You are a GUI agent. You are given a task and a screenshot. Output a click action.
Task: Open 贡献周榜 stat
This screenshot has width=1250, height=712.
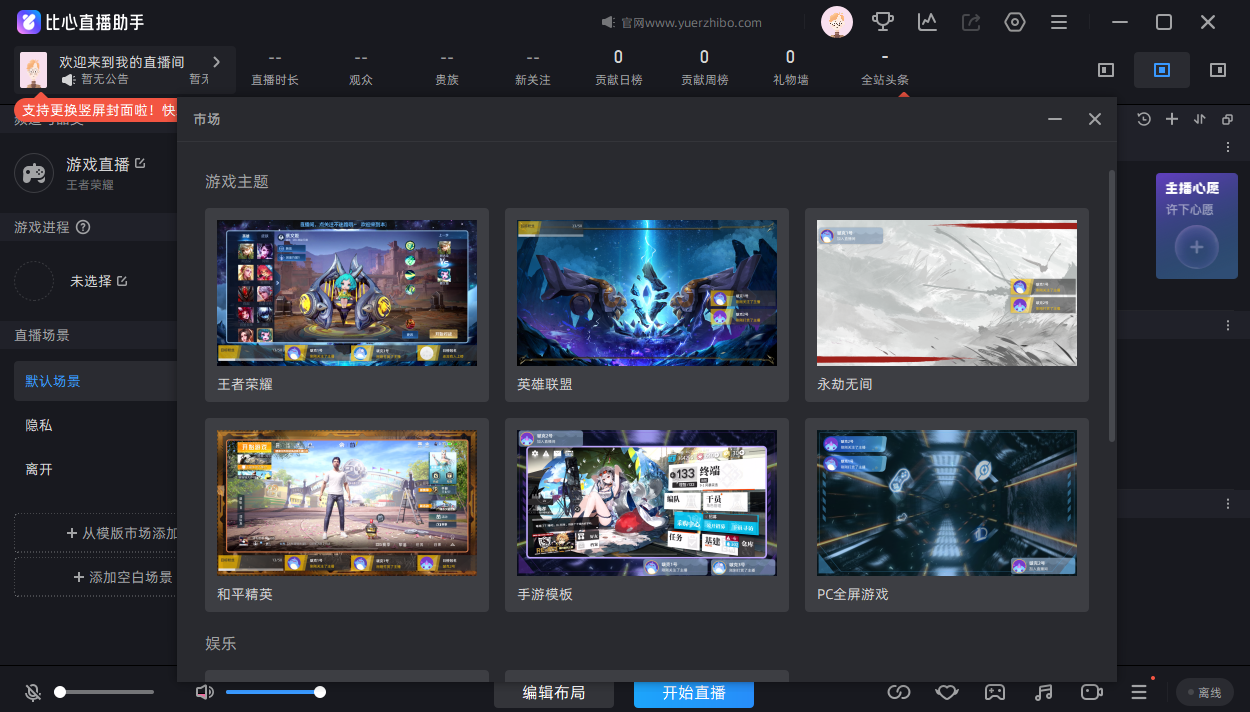704,68
